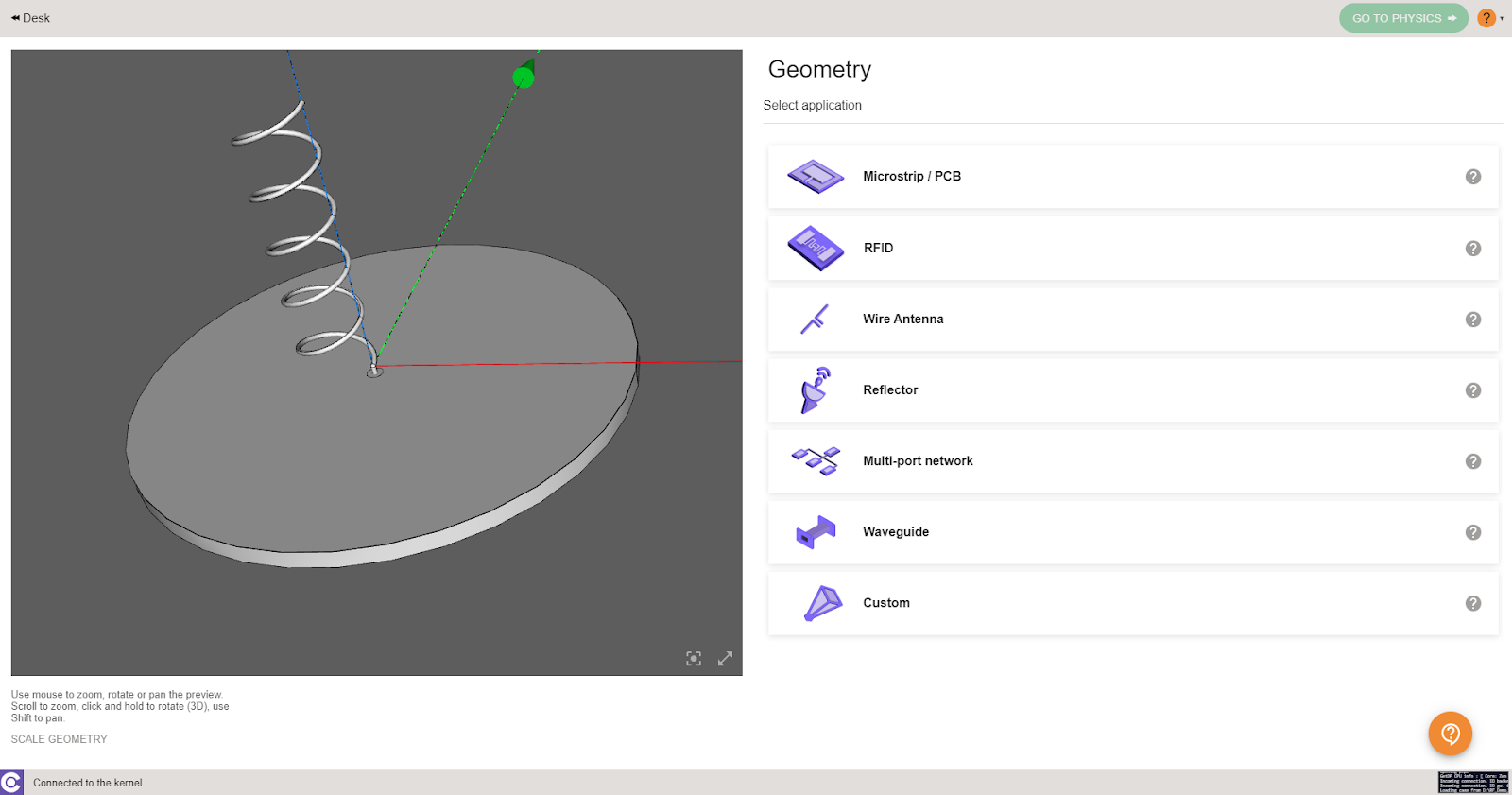Go back to Desk
The height and width of the screenshot is (795, 1512).
(30, 18)
